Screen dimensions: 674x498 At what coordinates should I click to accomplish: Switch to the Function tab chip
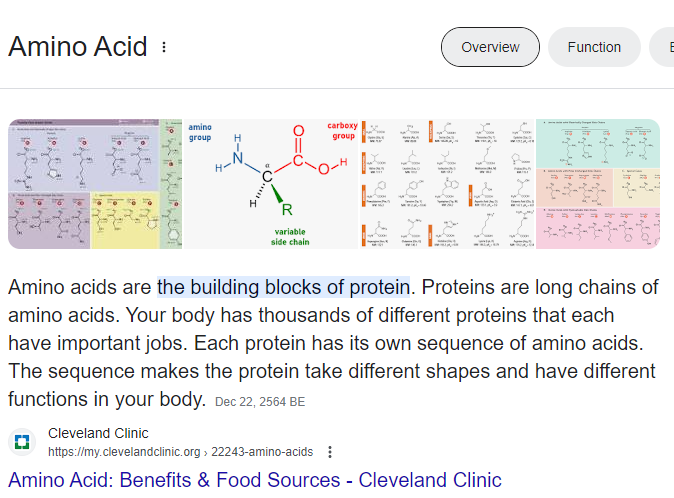point(594,47)
